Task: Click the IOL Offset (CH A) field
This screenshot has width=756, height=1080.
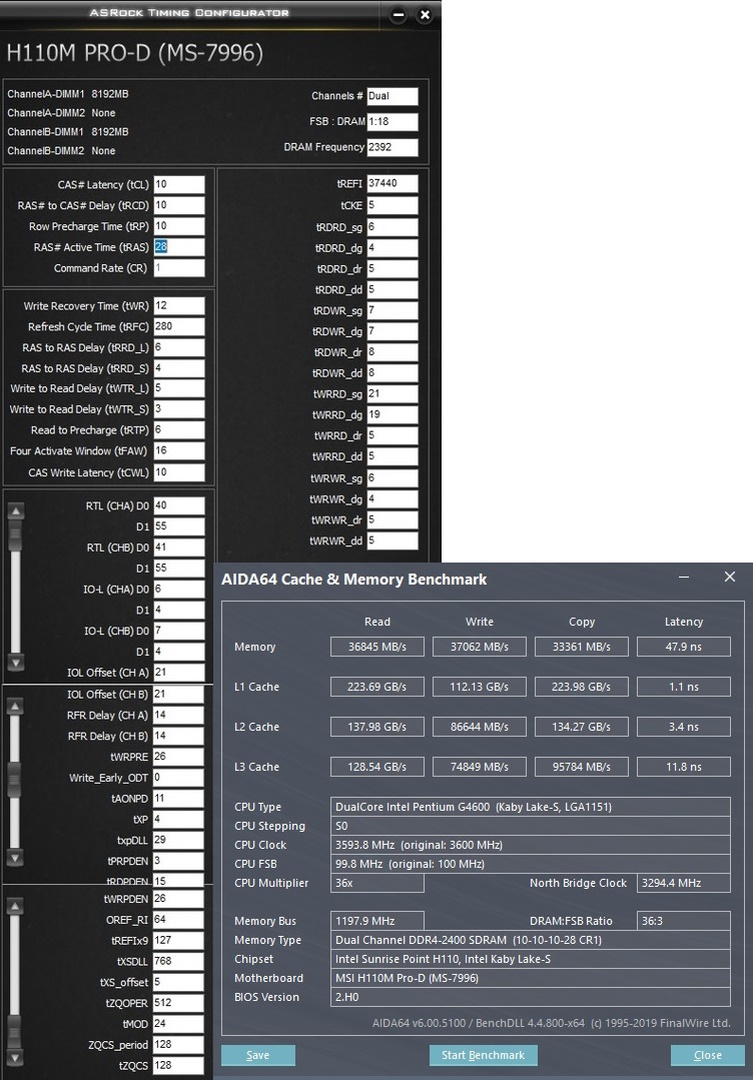Action: pos(179,672)
